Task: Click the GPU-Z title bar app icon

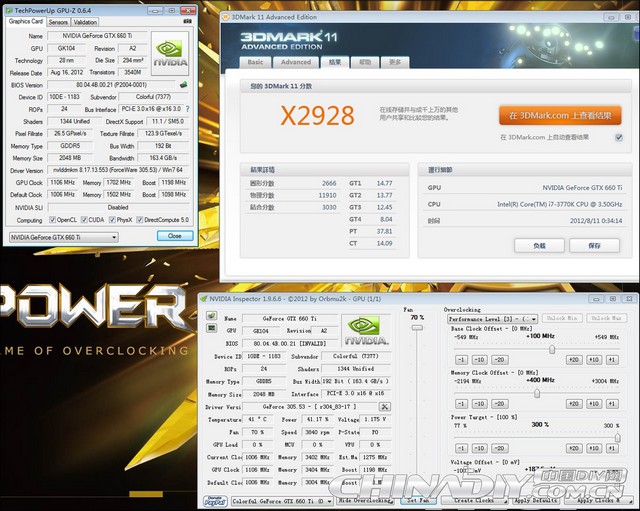Action: (x=10, y=11)
